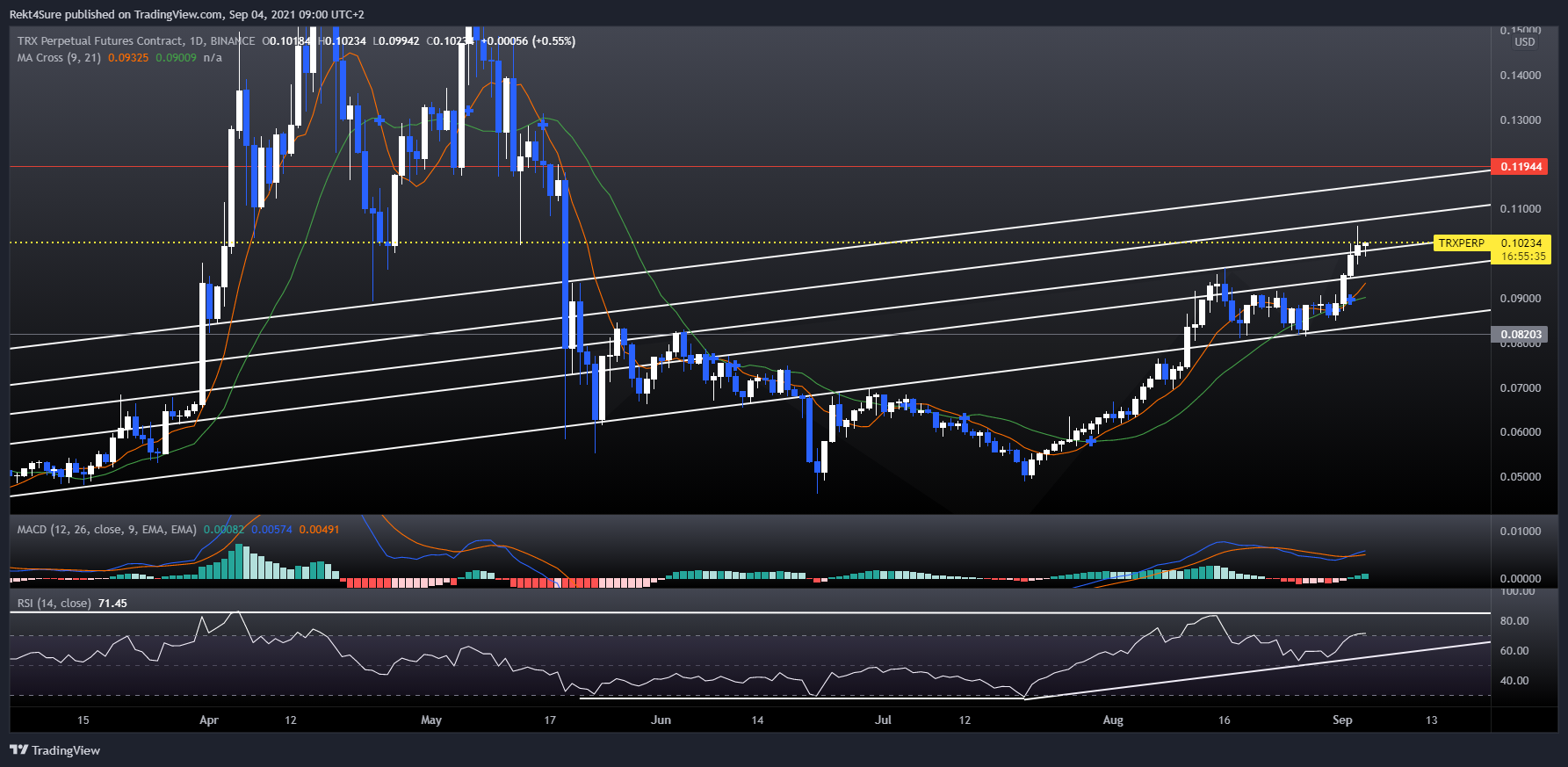Click the 16:55:35 bar countdown timer
The width and height of the screenshot is (1568, 767).
[x=1523, y=257]
